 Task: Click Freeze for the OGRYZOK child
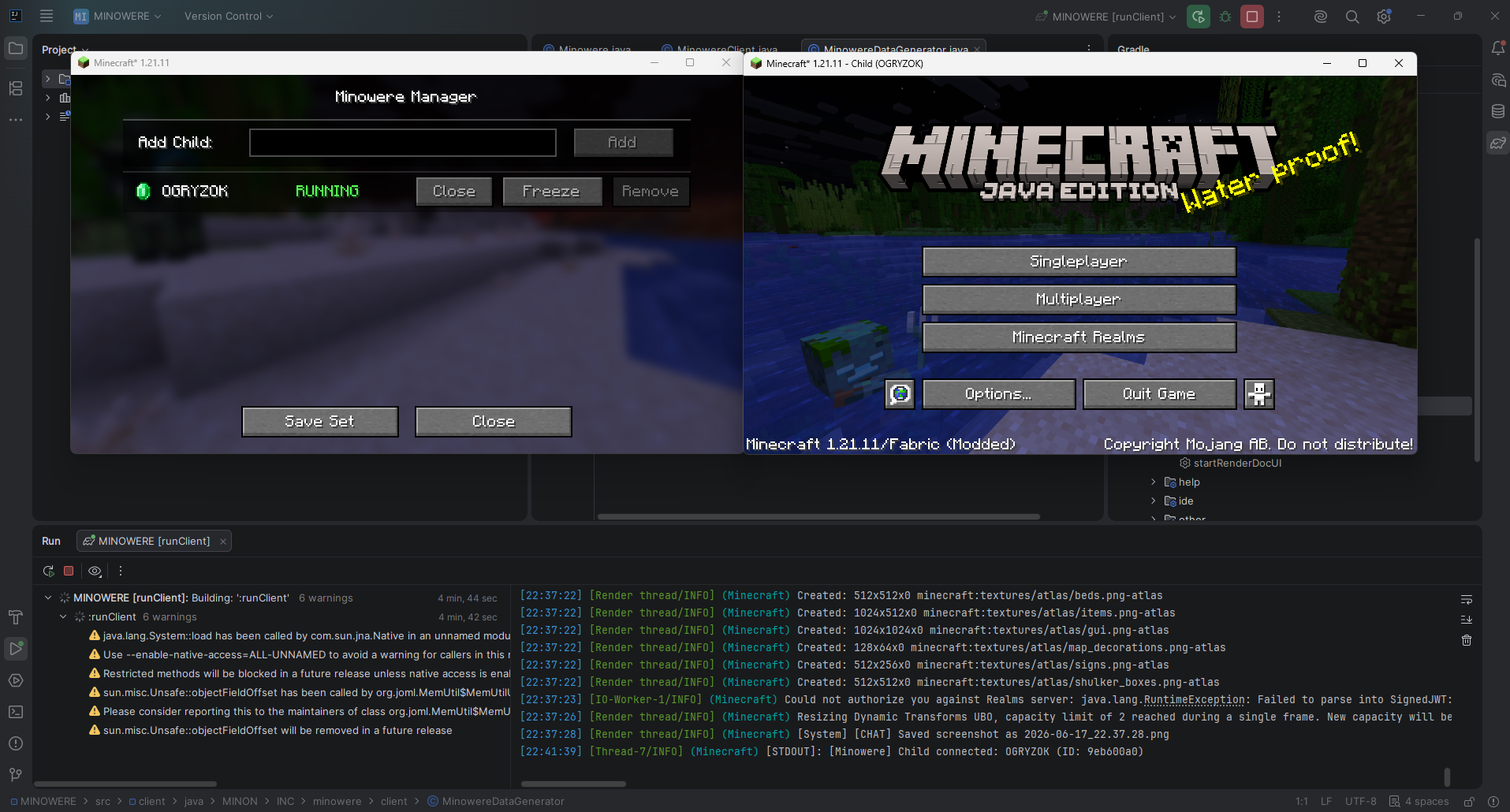click(551, 192)
